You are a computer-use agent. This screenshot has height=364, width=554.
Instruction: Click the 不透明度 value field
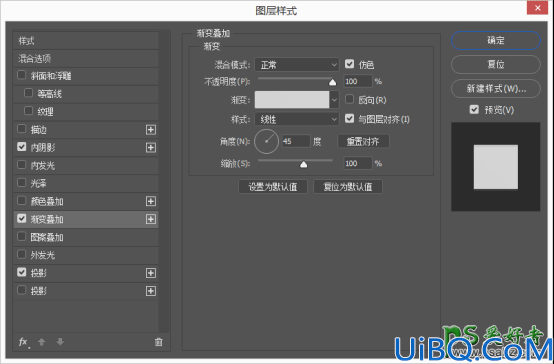pos(358,81)
